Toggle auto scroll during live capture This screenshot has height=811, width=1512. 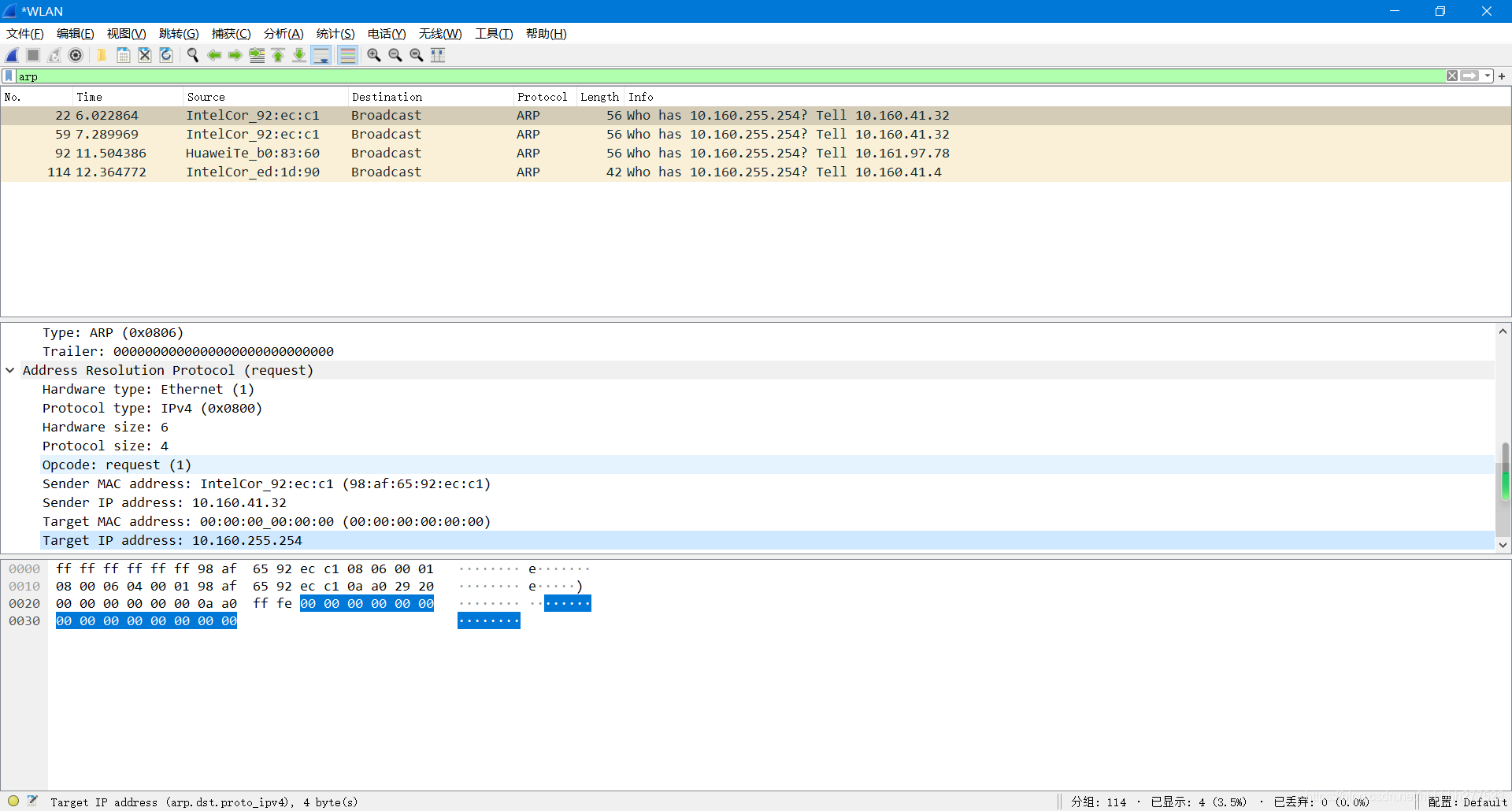tap(321, 55)
